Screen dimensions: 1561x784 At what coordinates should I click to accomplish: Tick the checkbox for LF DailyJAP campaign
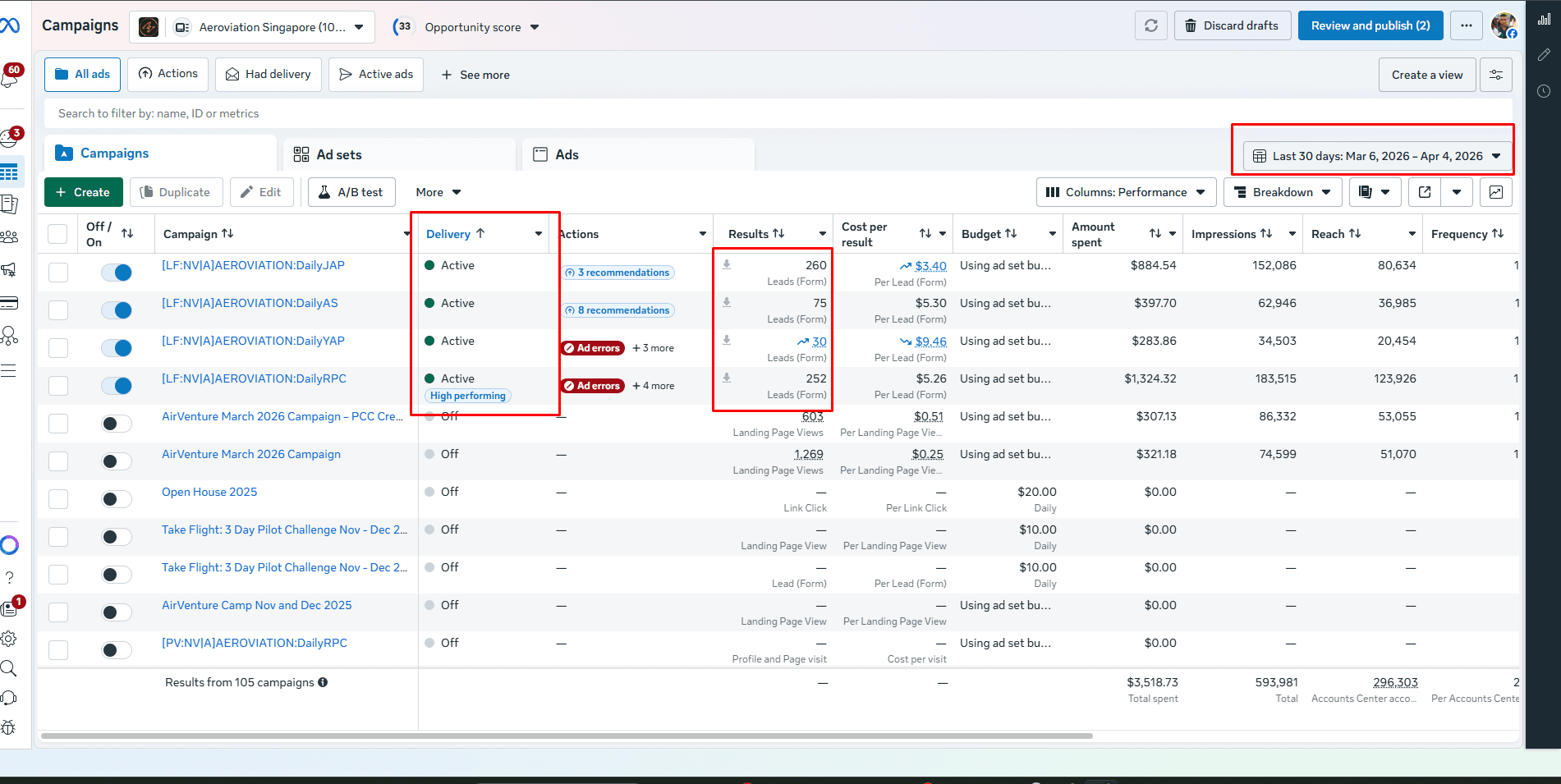click(x=58, y=273)
